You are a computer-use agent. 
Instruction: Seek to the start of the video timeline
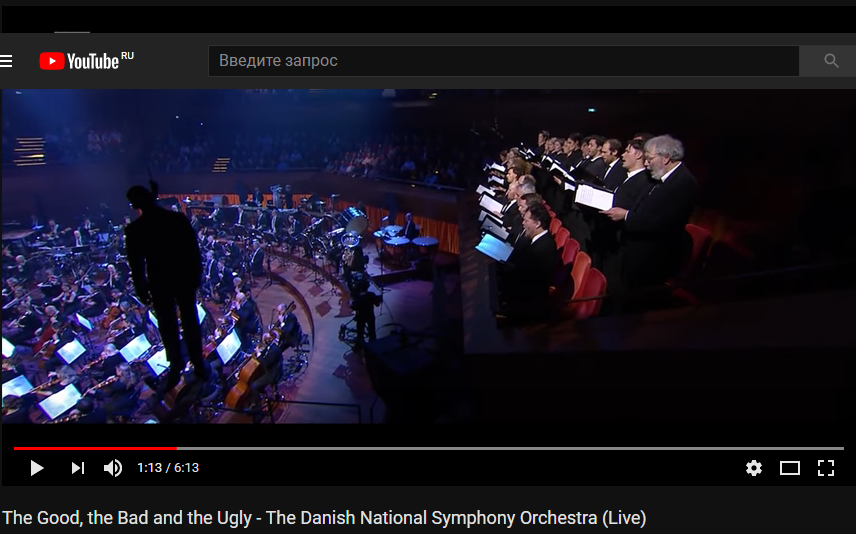tap(15, 448)
